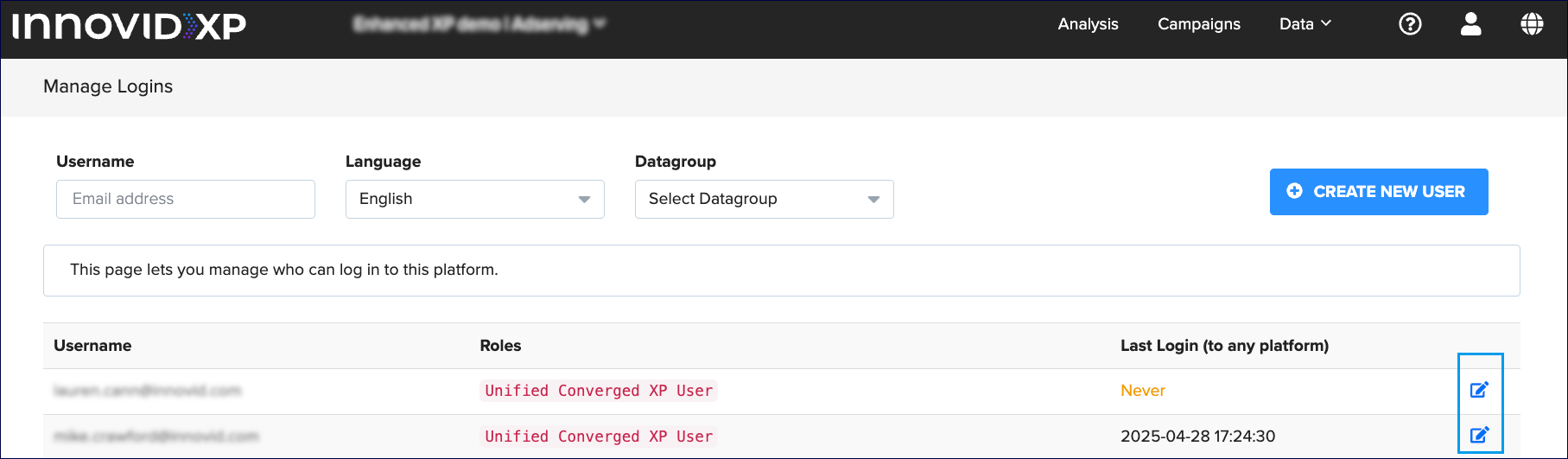Click the role tag in the 2025-04-28 row
Screen dimensions: 1568x459
(599, 437)
